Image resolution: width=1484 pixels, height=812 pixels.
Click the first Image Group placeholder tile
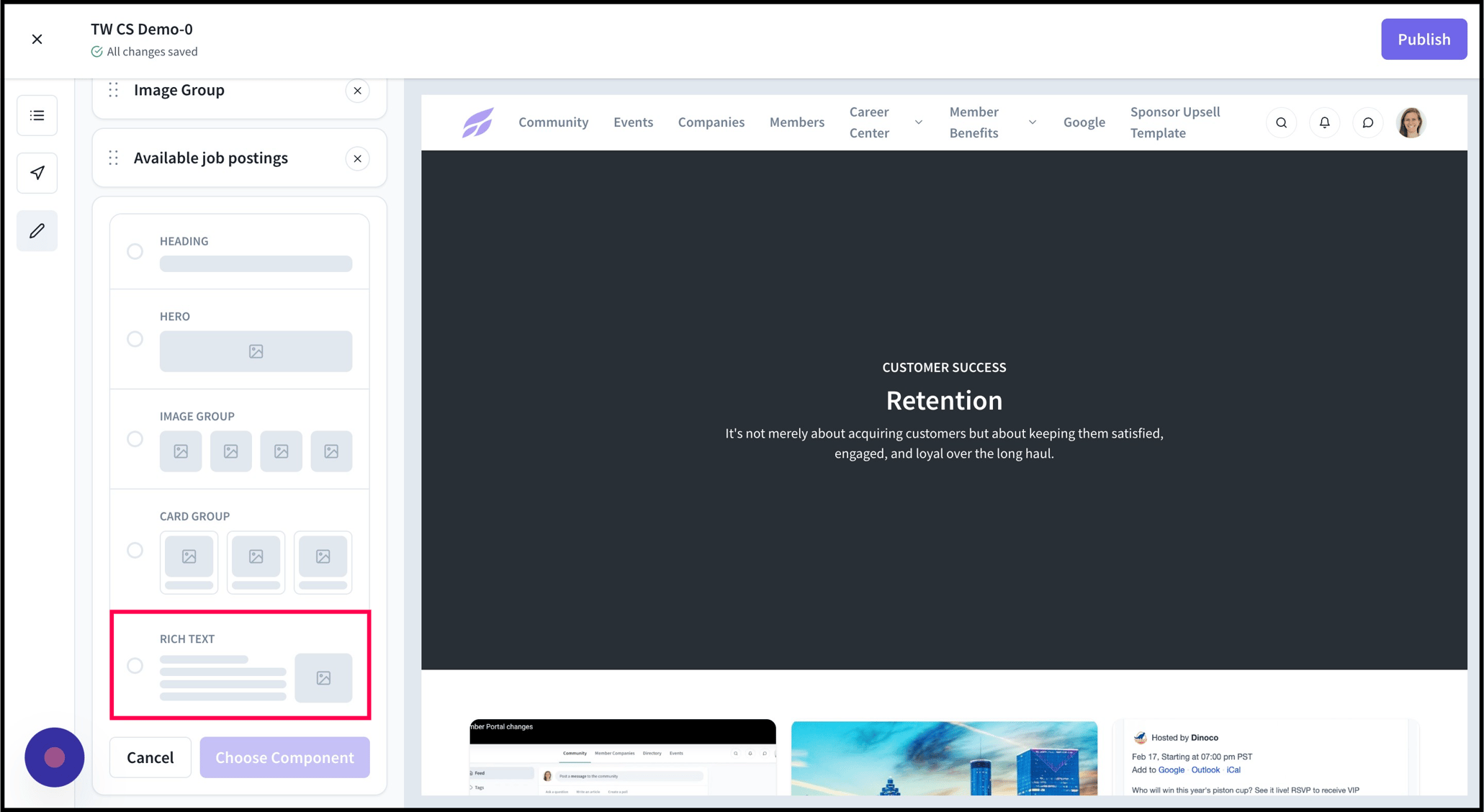(181, 451)
